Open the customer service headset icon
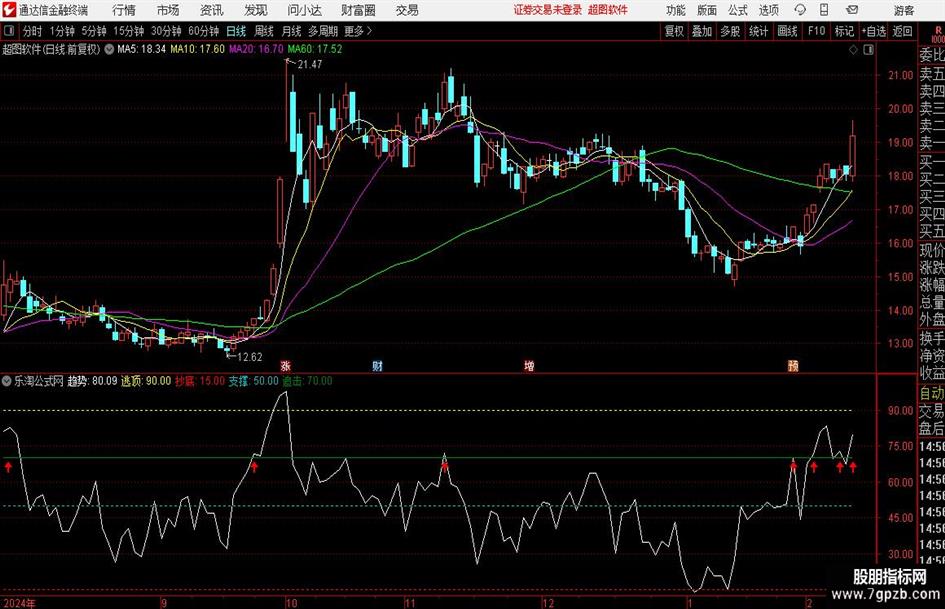945x609 pixels. pyautogui.click(x=800, y=10)
